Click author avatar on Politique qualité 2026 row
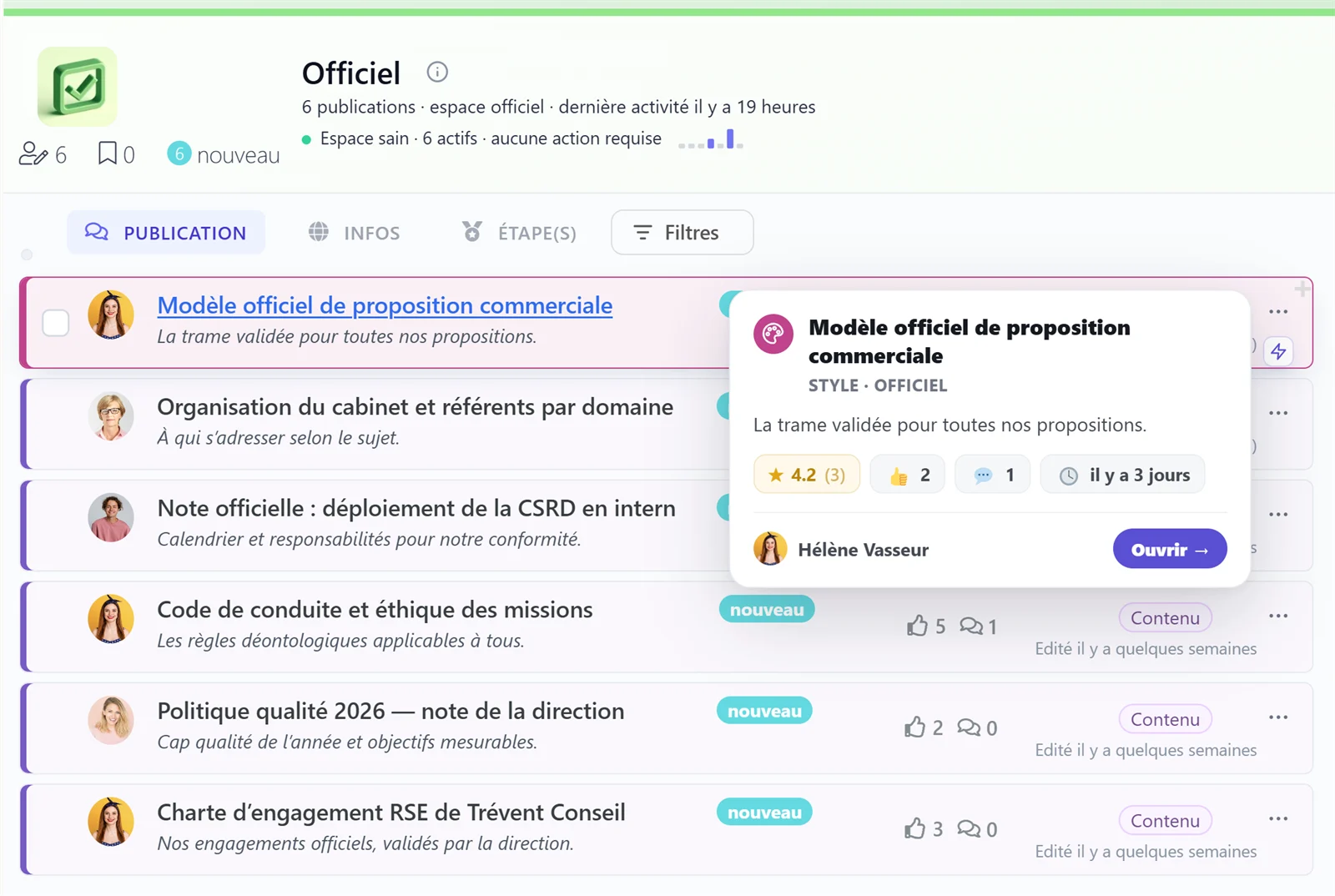The height and width of the screenshot is (896, 1335). coord(111,720)
